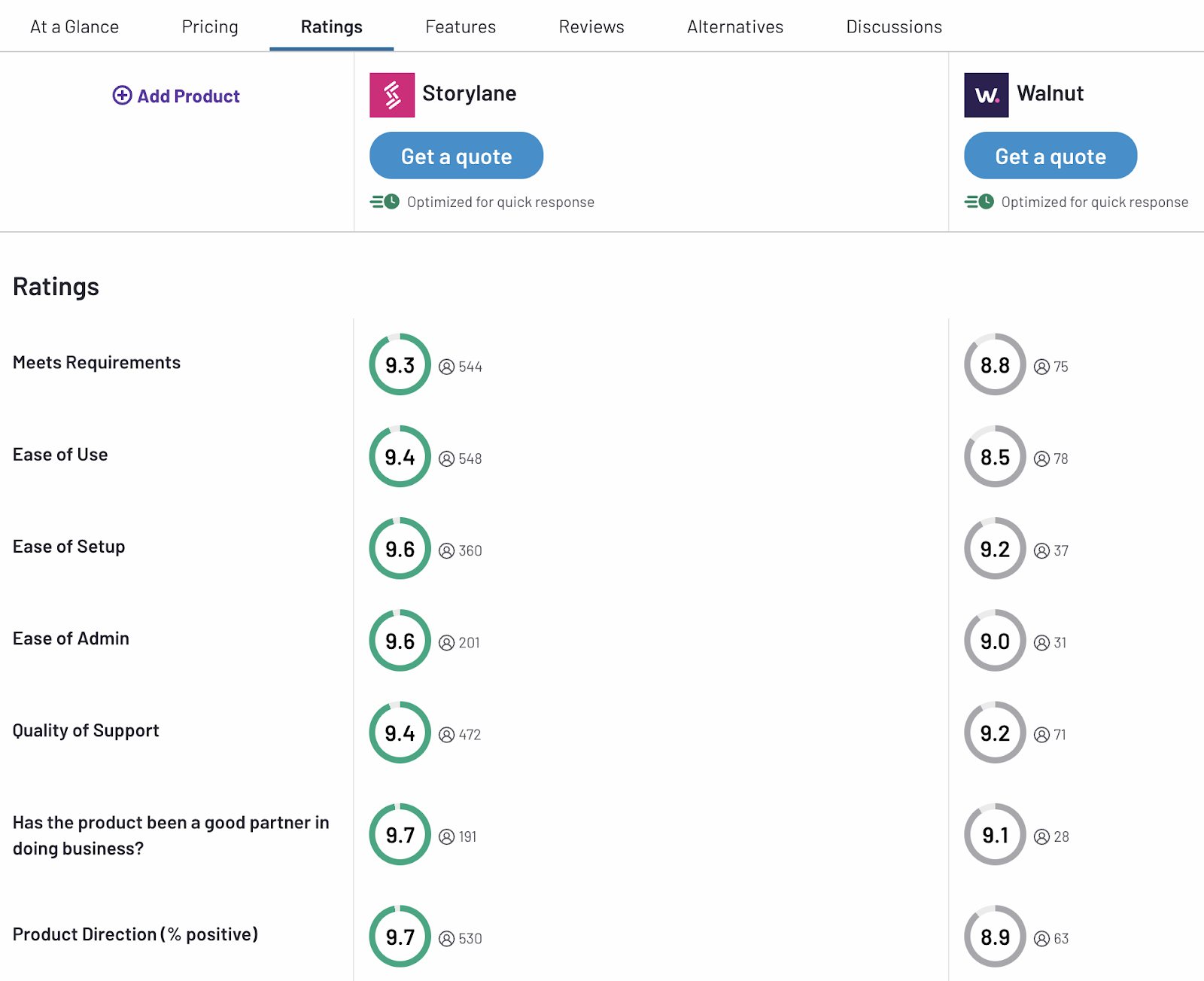View the Alternatives tab
The width and height of the screenshot is (1204, 981).
tap(735, 26)
